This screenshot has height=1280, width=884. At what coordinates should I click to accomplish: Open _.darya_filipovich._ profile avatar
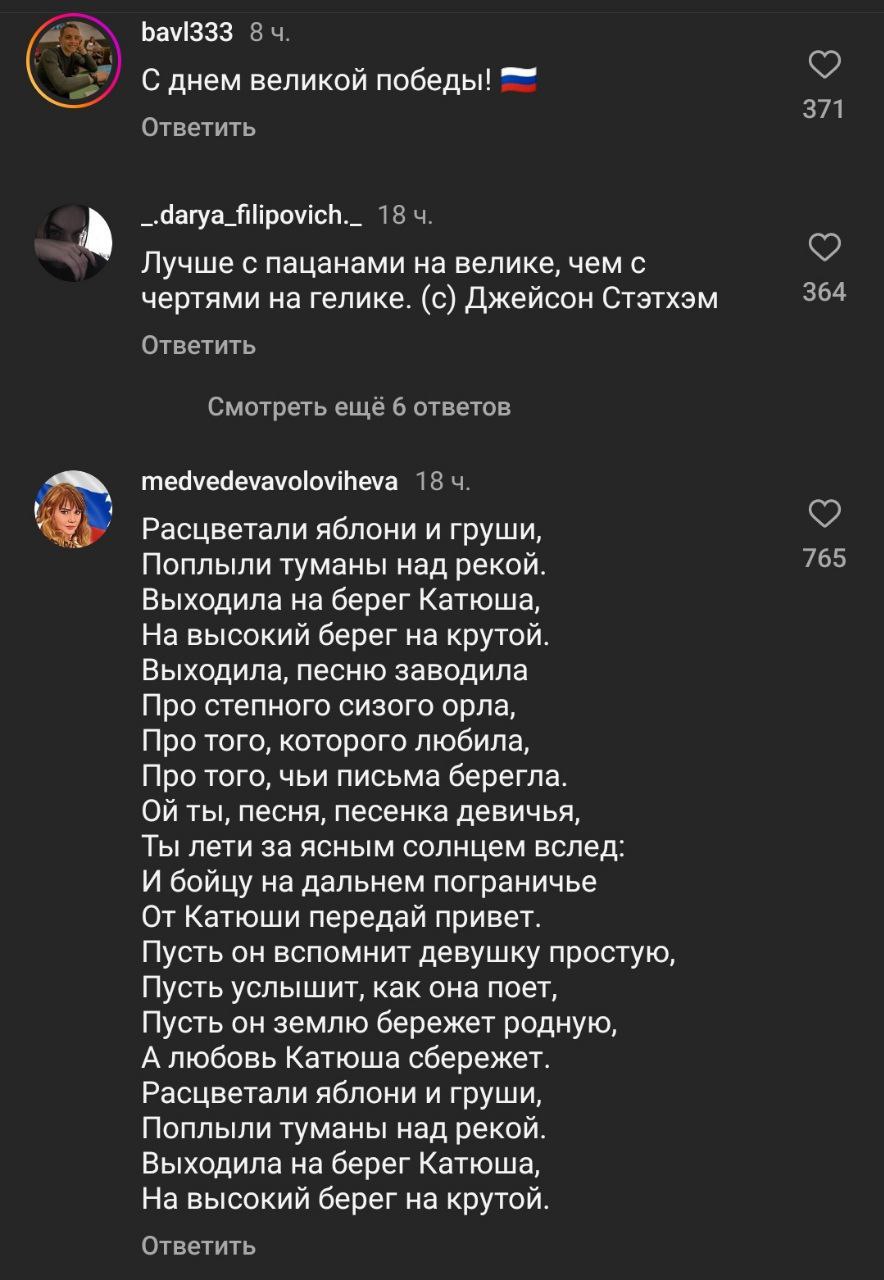click(x=73, y=243)
